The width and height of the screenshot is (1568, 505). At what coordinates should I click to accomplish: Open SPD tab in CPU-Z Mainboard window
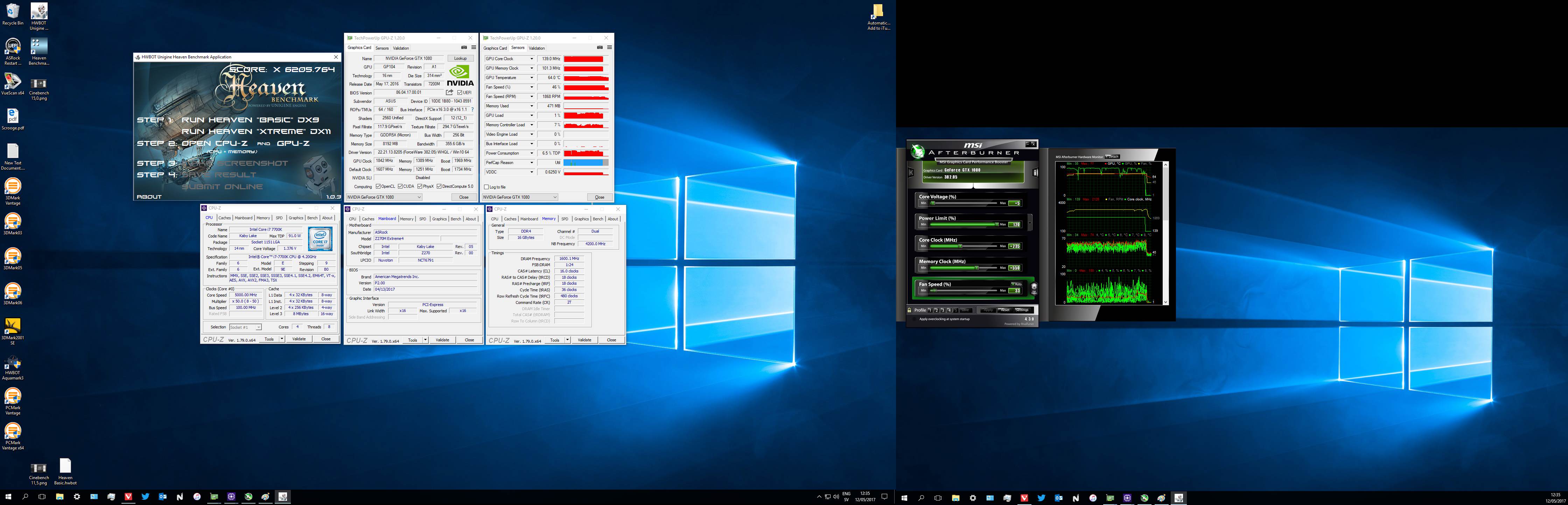coord(422,219)
